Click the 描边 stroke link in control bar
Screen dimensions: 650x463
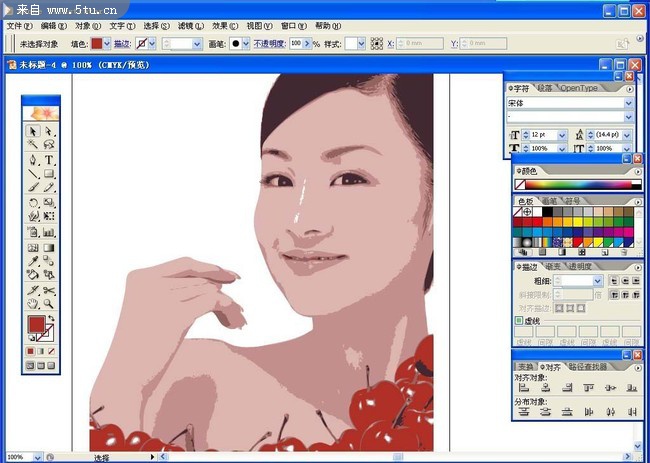point(122,44)
